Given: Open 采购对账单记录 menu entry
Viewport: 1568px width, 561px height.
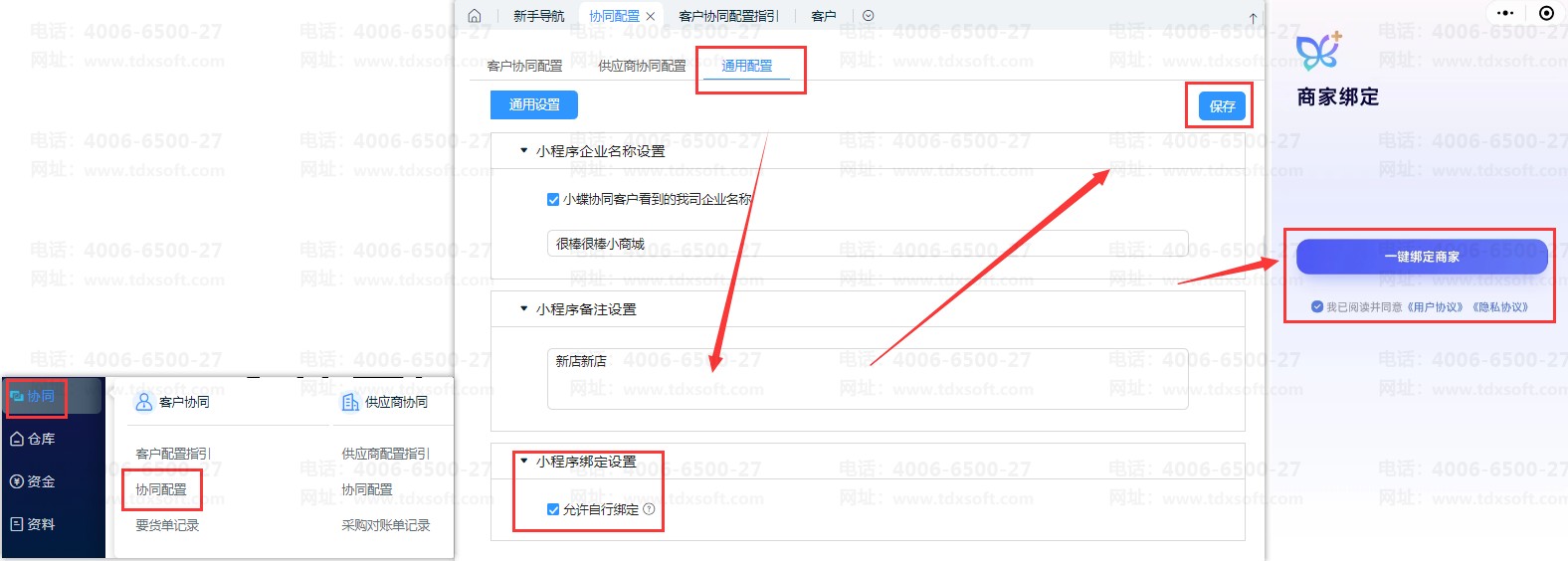Looking at the screenshot, I should coord(386,525).
